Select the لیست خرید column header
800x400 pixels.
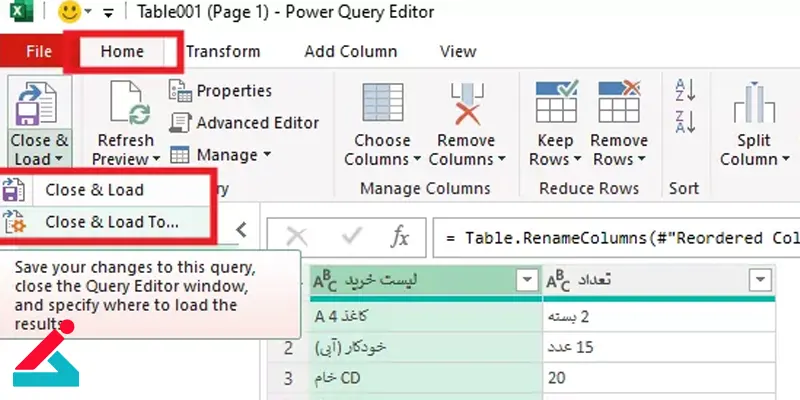click(x=426, y=280)
